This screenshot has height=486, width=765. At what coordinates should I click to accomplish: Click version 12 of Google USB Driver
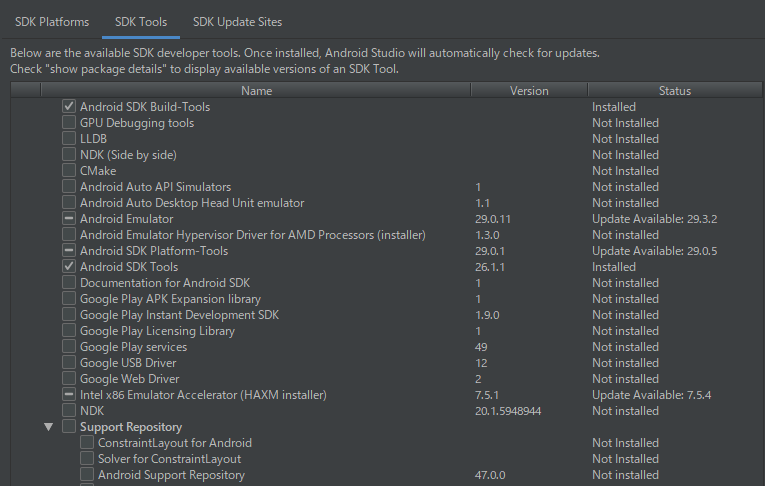(481, 363)
